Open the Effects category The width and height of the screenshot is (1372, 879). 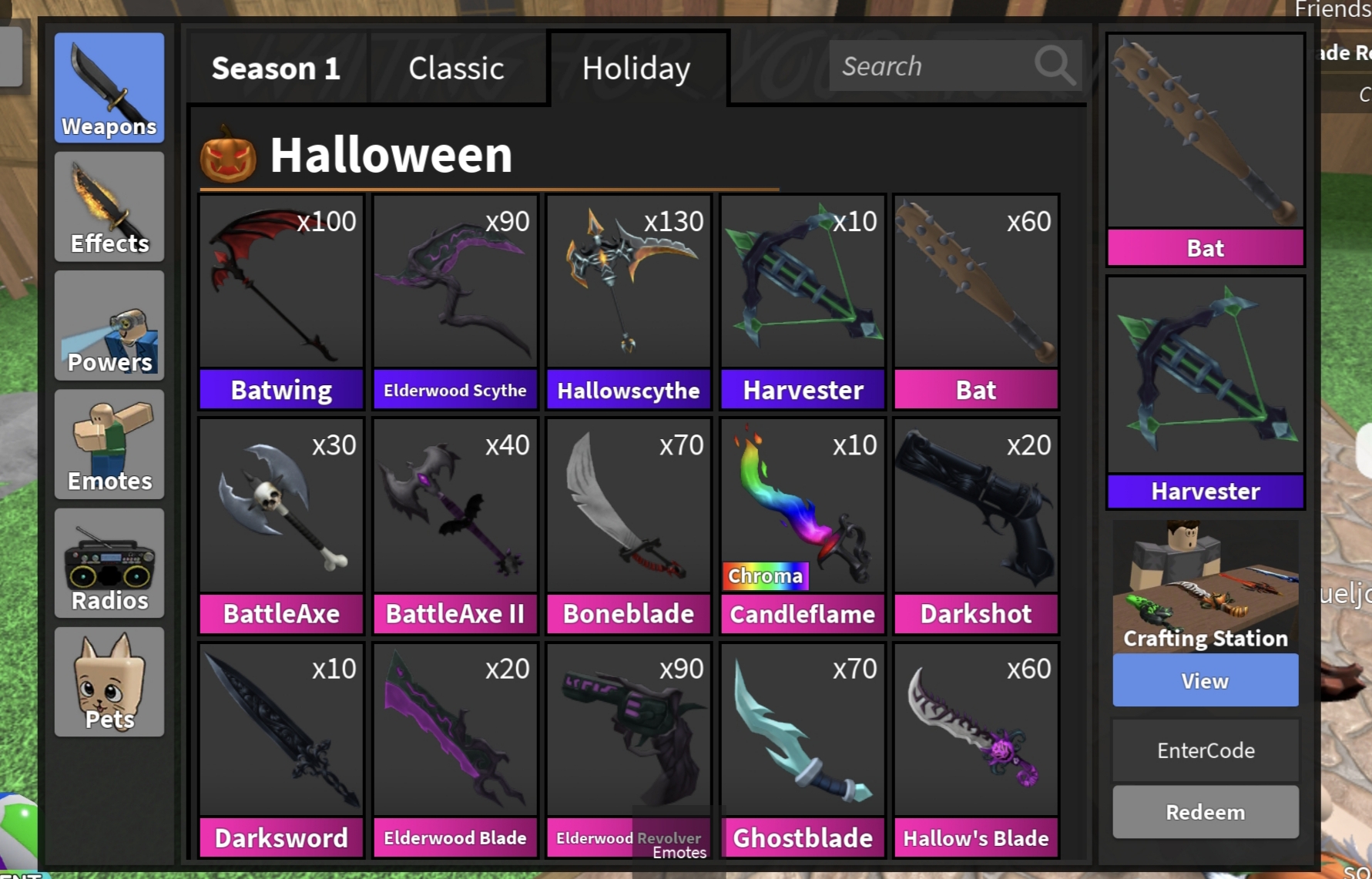(x=109, y=206)
